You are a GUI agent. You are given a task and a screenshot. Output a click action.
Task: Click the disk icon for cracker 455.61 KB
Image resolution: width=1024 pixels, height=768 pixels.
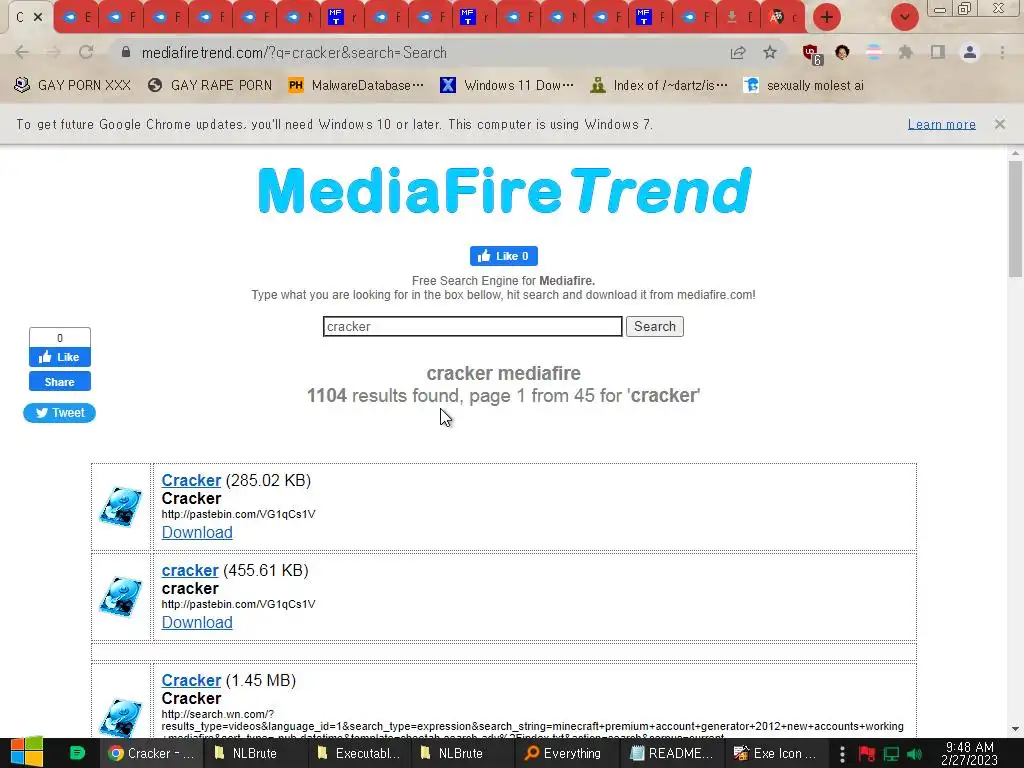[x=121, y=596]
